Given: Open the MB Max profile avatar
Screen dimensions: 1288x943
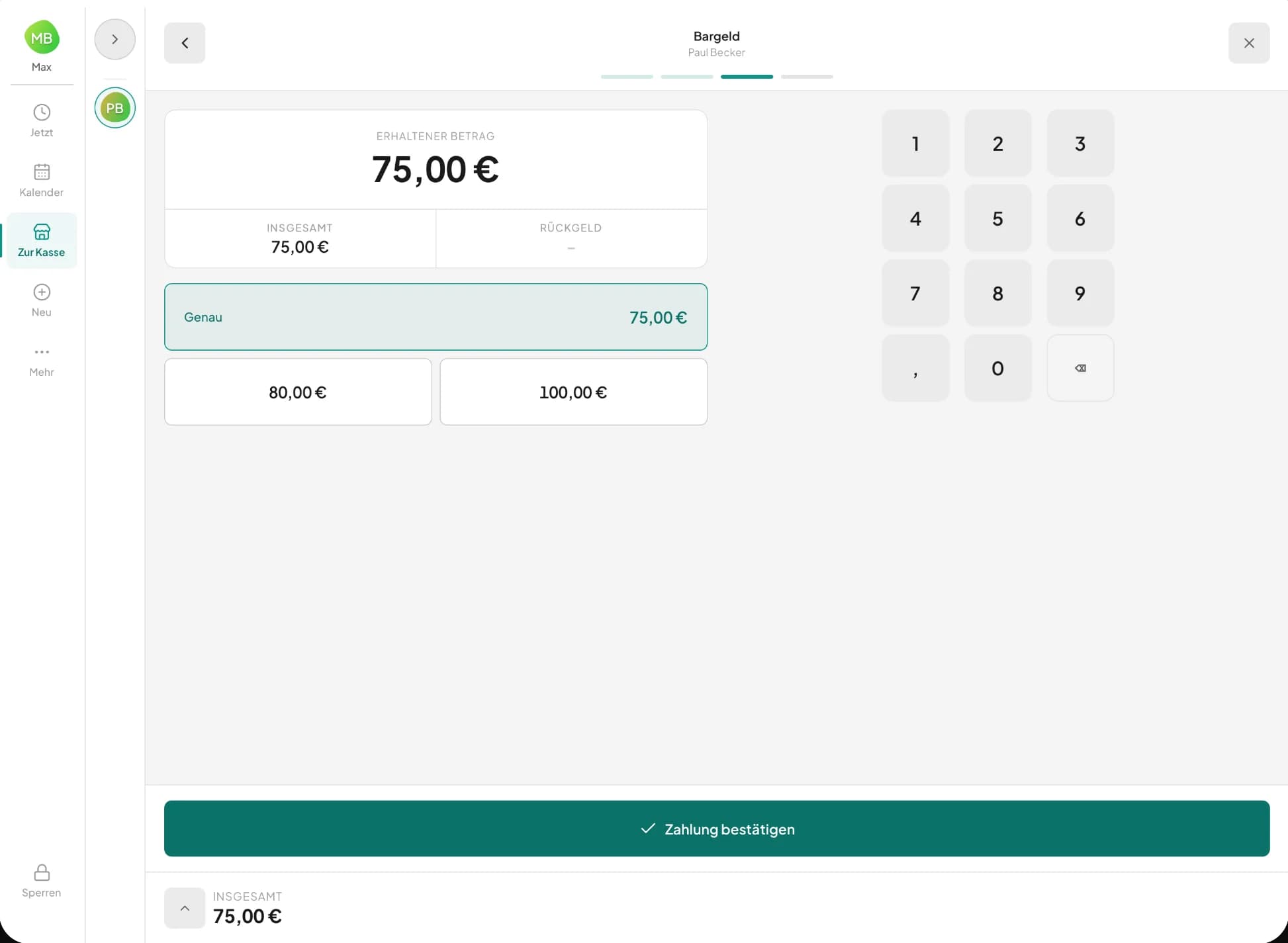Looking at the screenshot, I should 42,38.
